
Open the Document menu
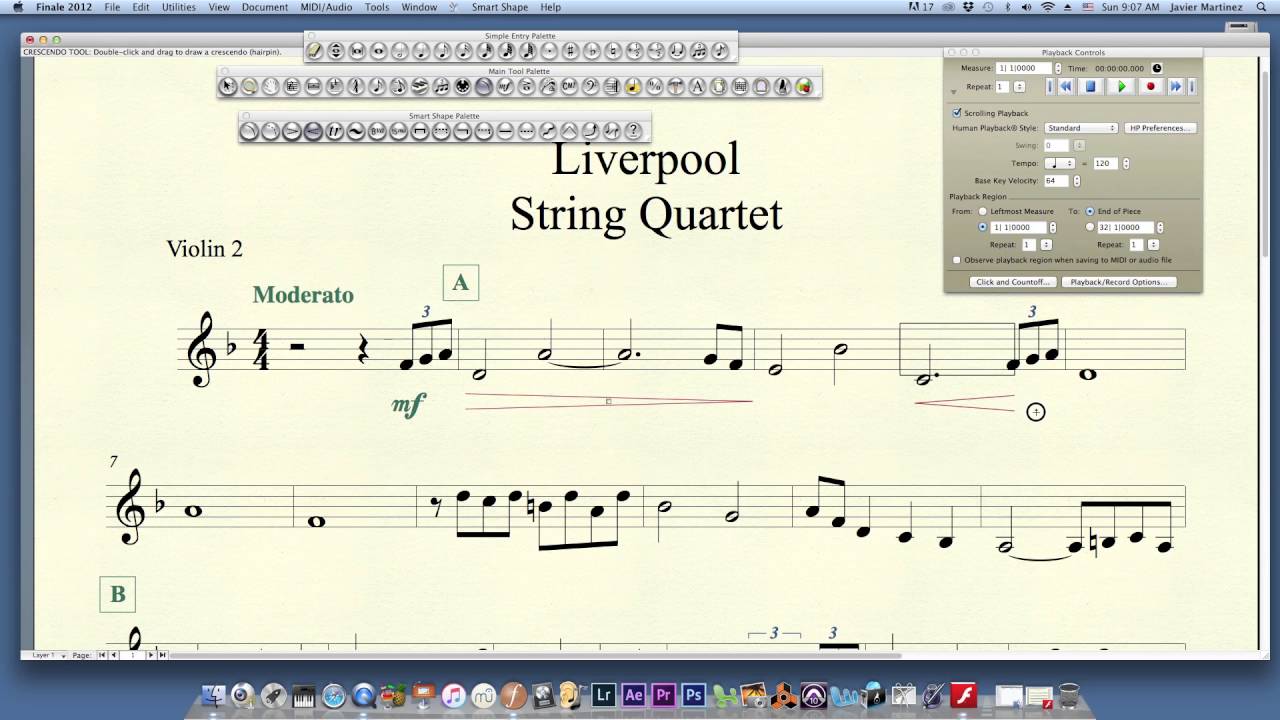click(x=265, y=7)
